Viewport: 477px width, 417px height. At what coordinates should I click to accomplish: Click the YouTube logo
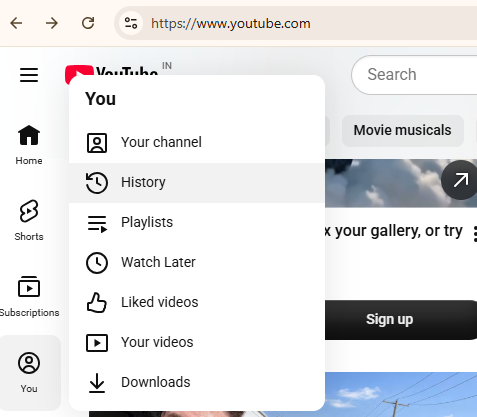112,71
